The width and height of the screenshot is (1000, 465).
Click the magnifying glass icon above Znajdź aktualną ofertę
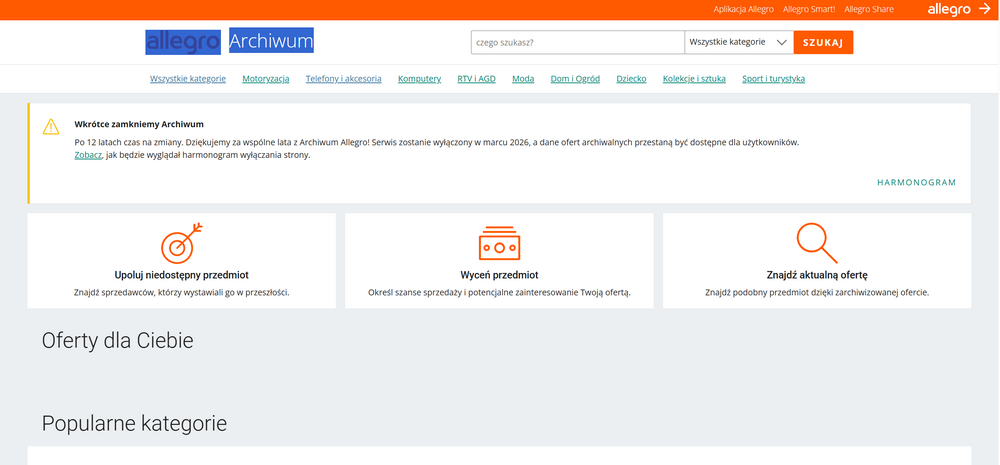(x=816, y=243)
